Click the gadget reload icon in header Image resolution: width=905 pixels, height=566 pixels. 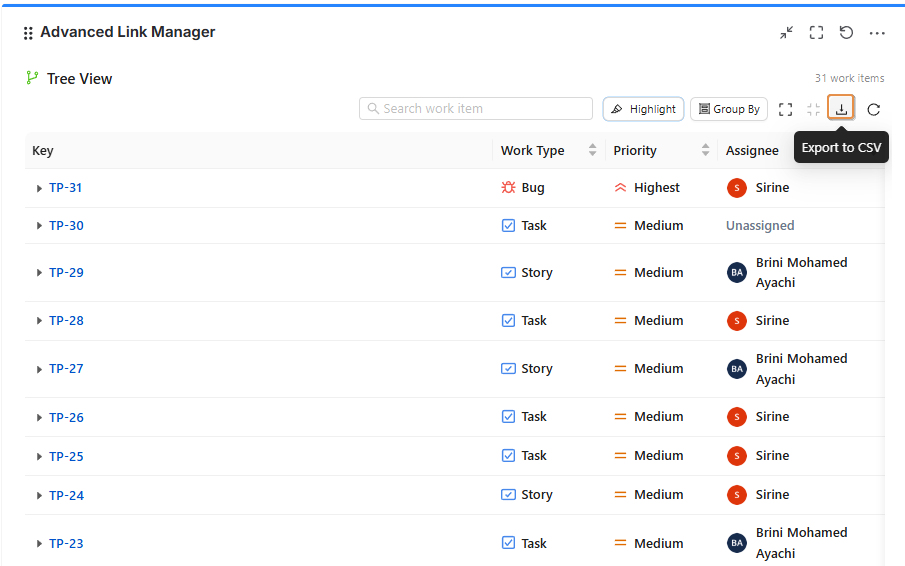tap(846, 33)
